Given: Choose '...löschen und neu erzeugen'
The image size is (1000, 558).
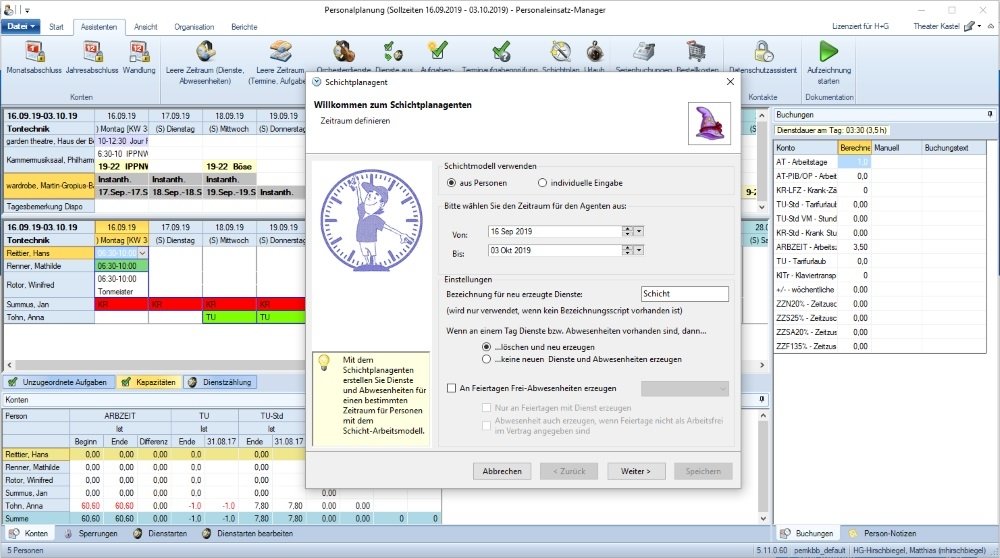Looking at the screenshot, I should [x=487, y=347].
